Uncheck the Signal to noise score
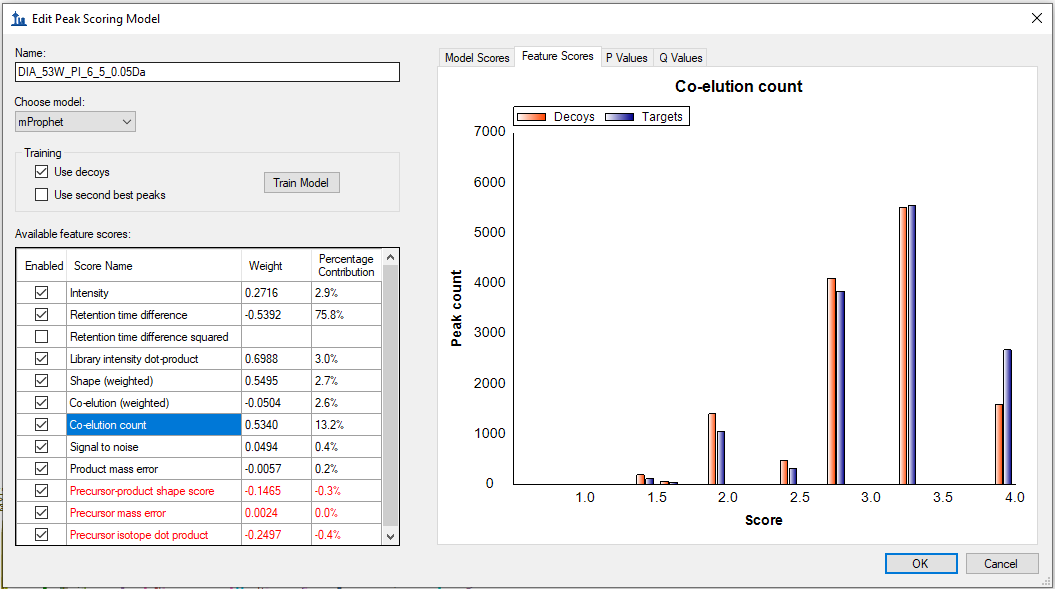 click(41, 447)
